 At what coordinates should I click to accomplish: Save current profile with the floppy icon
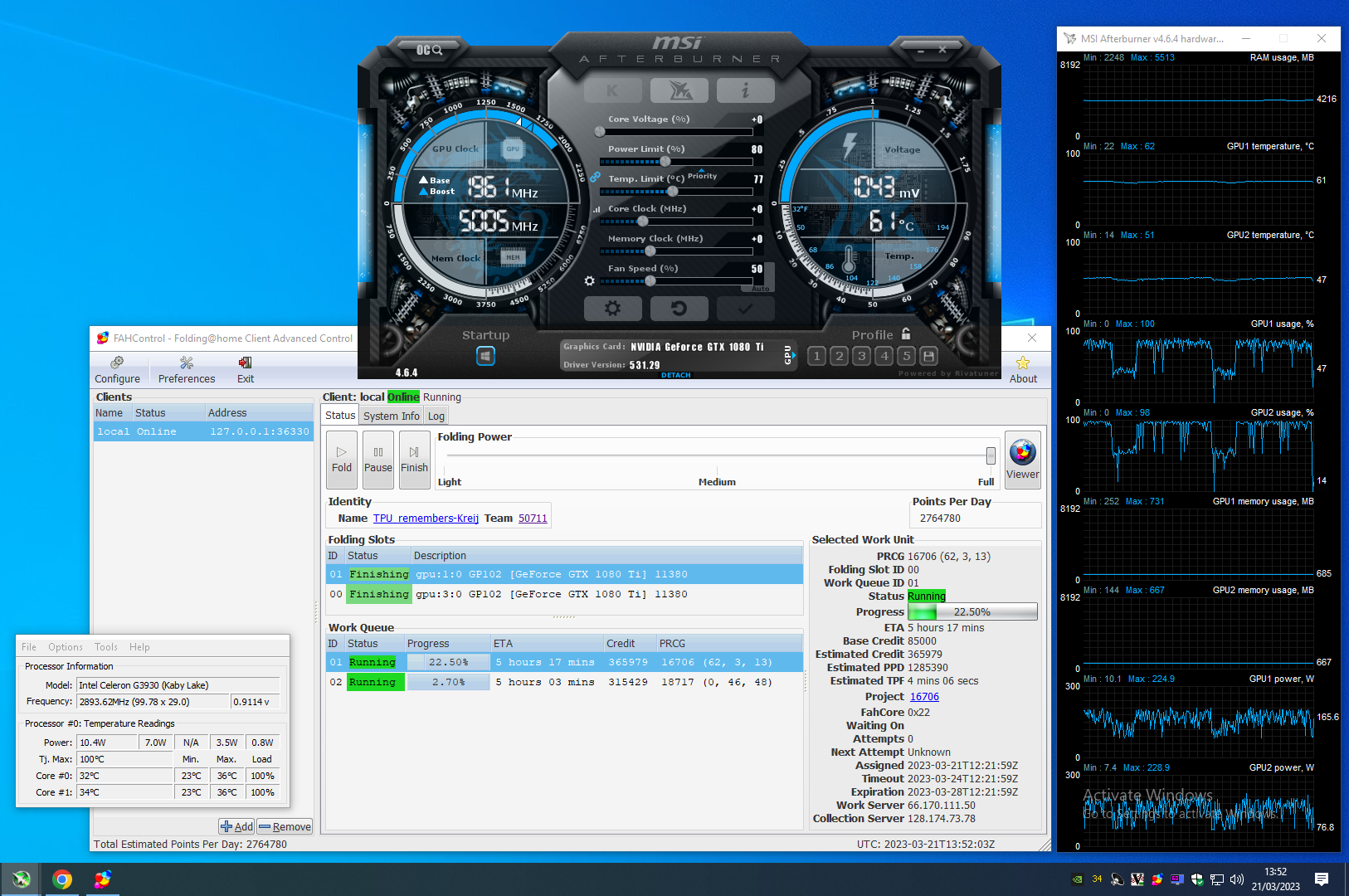coord(928,356)
